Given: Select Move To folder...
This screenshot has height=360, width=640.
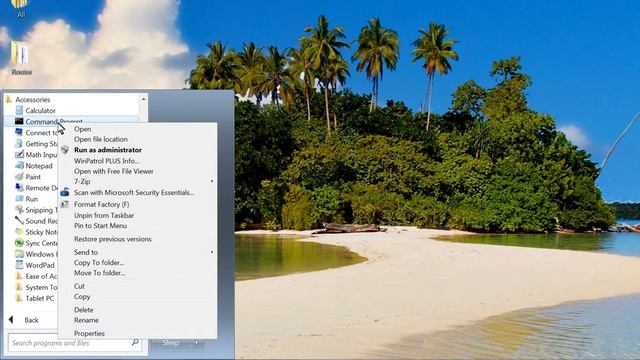Looking at the screenshot, I should (100, 273).
